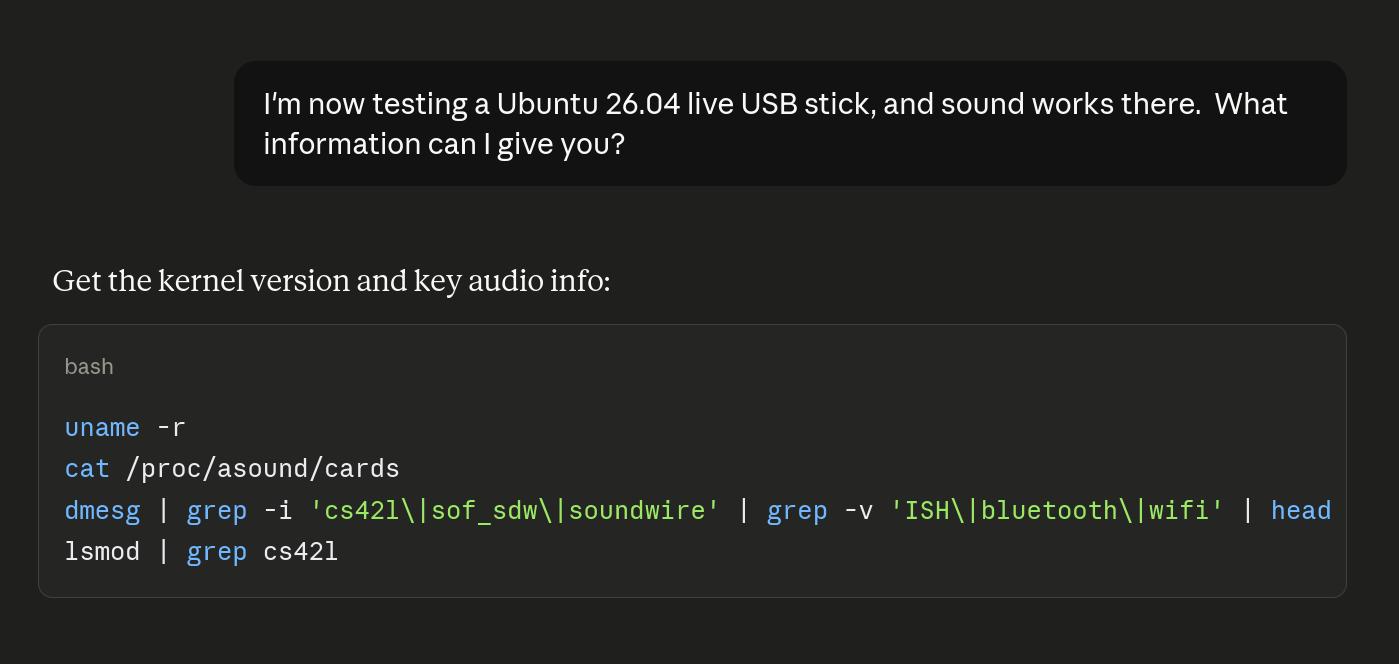1399x664 pixels.
Task: Click the 'grep' on the lsmod line
Action: [217, 552]
